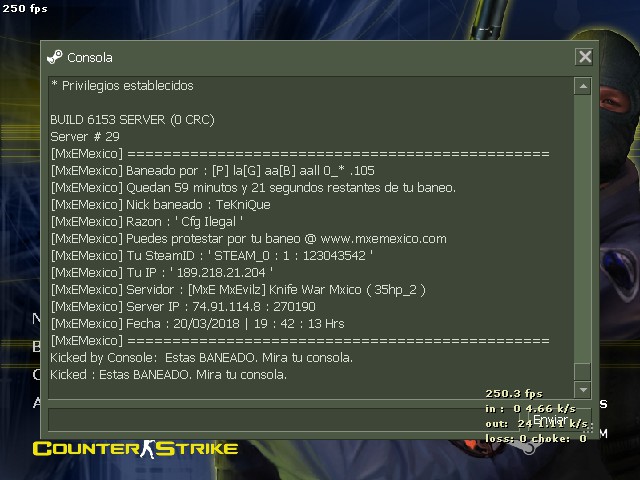This screenshot has width=640, height=480.
Task: Click the www.mxemexico.com address in the console
Action: click(x=384, y=238)
